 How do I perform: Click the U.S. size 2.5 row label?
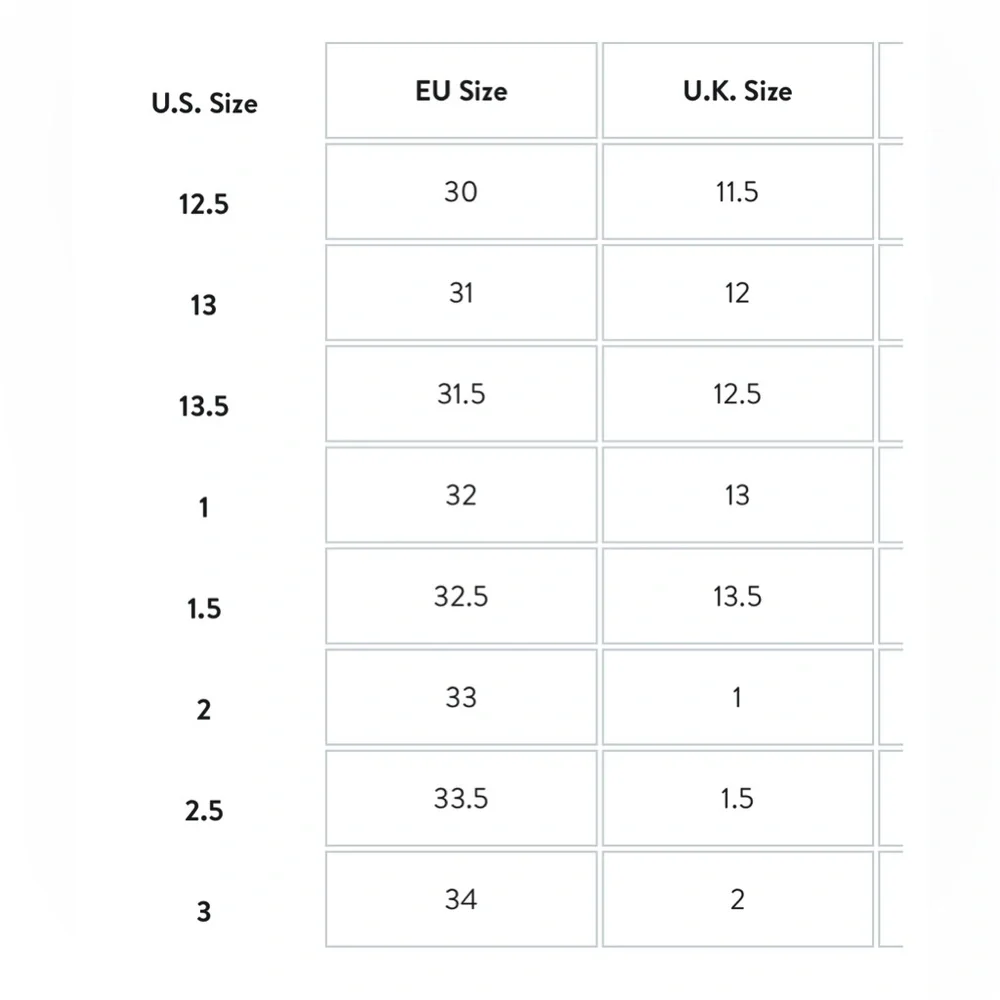[203, 811]
